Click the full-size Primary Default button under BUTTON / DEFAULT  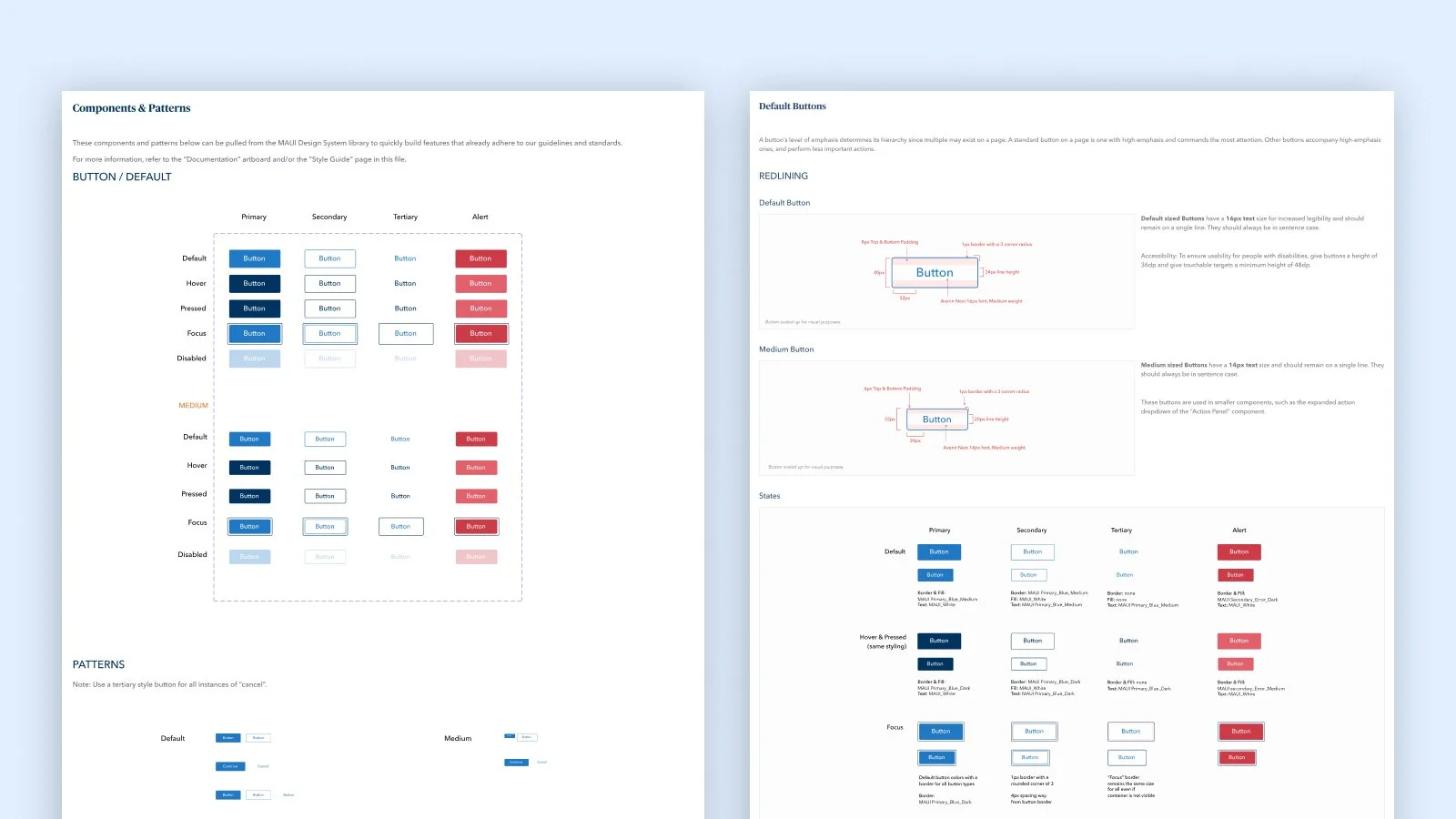[x=255, y=258]
